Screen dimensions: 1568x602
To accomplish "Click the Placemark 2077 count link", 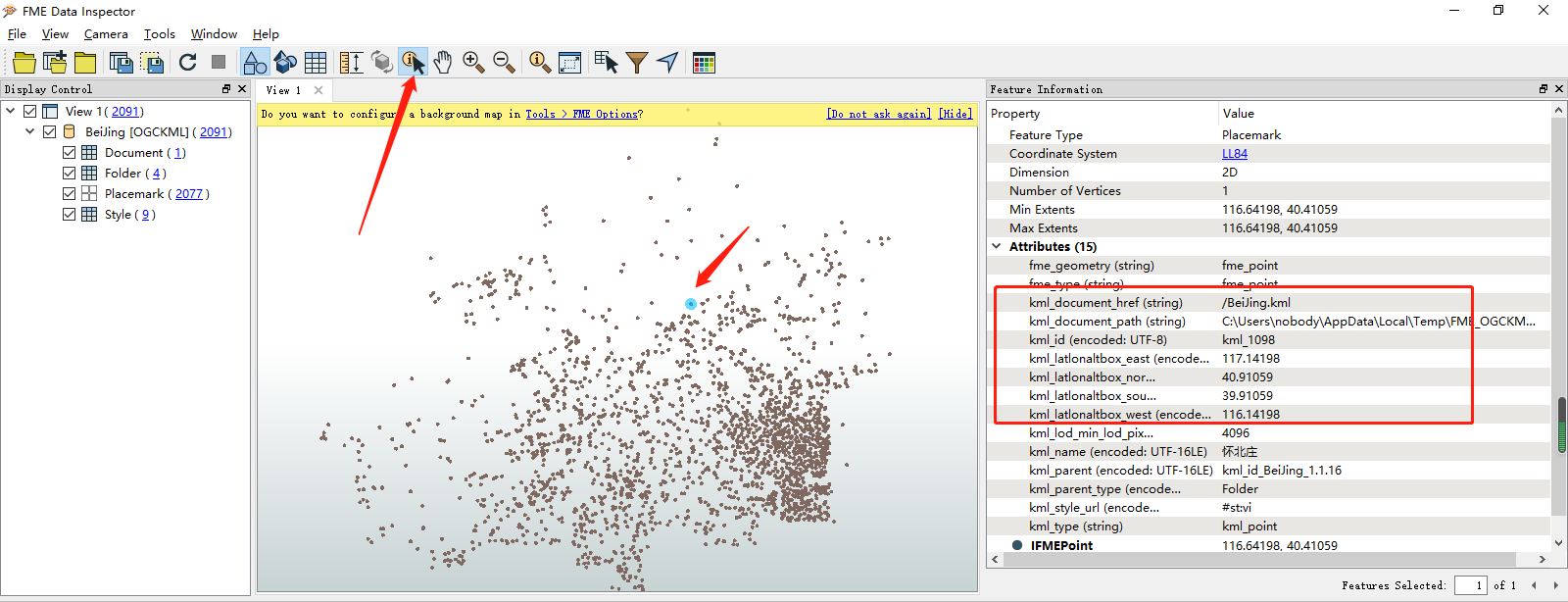I will [x=189, y=194].
